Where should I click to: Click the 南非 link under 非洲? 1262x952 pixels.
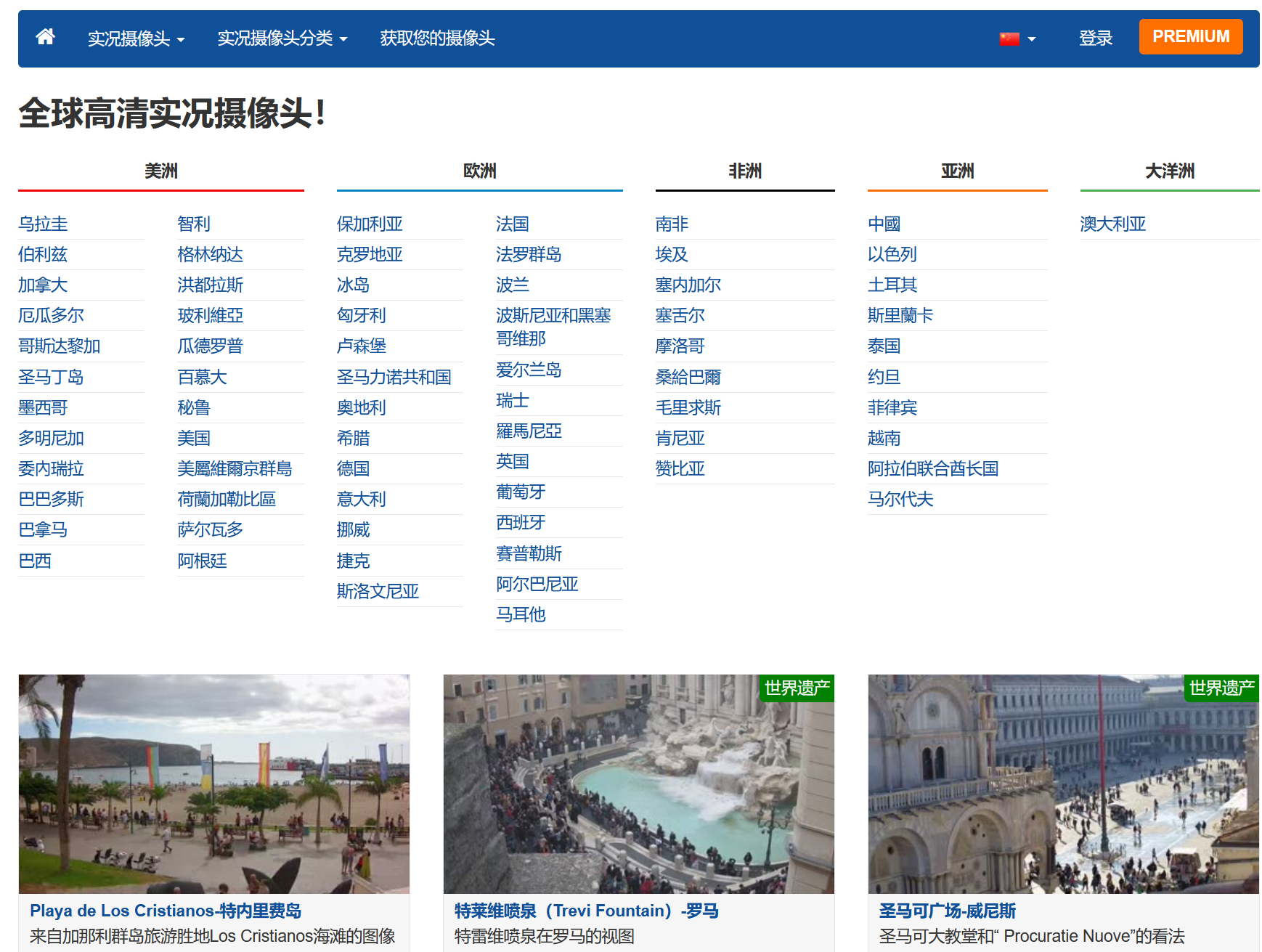(672, 224)
